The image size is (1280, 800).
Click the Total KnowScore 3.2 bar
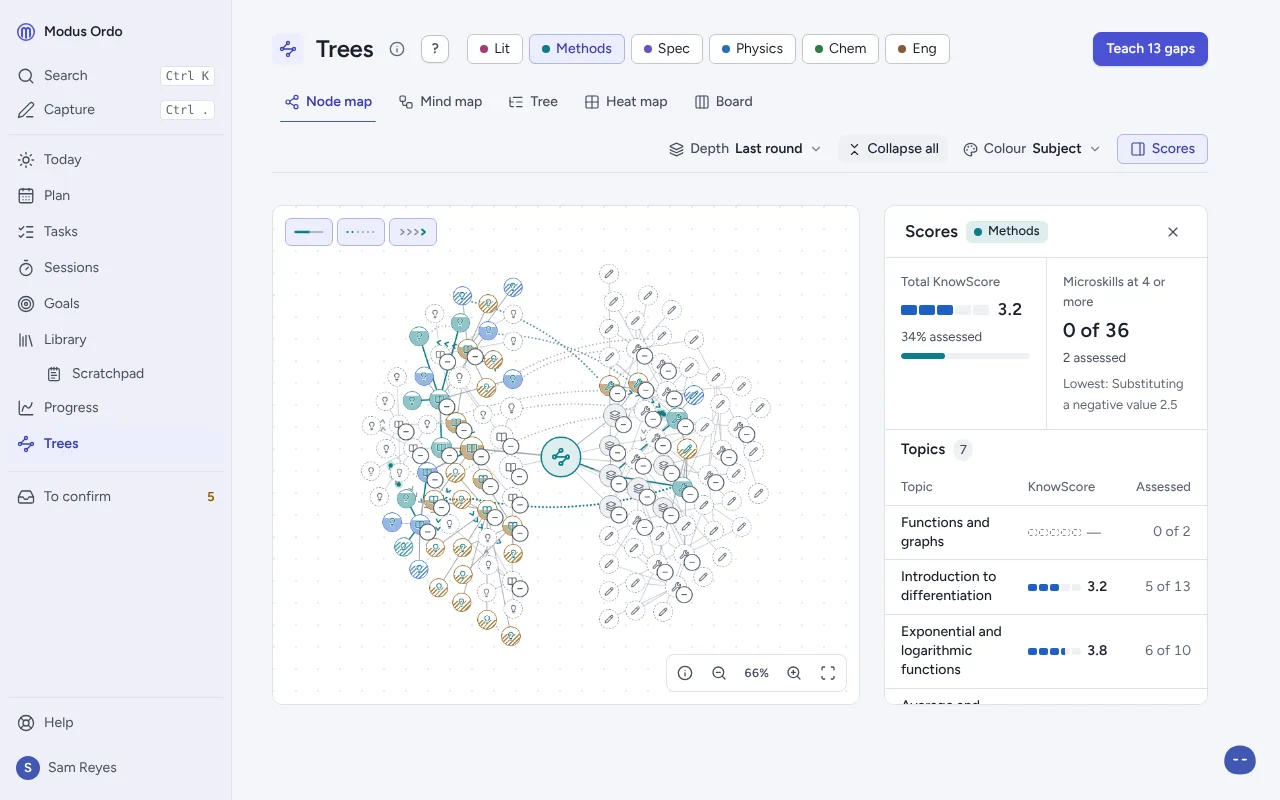(945, 310)
